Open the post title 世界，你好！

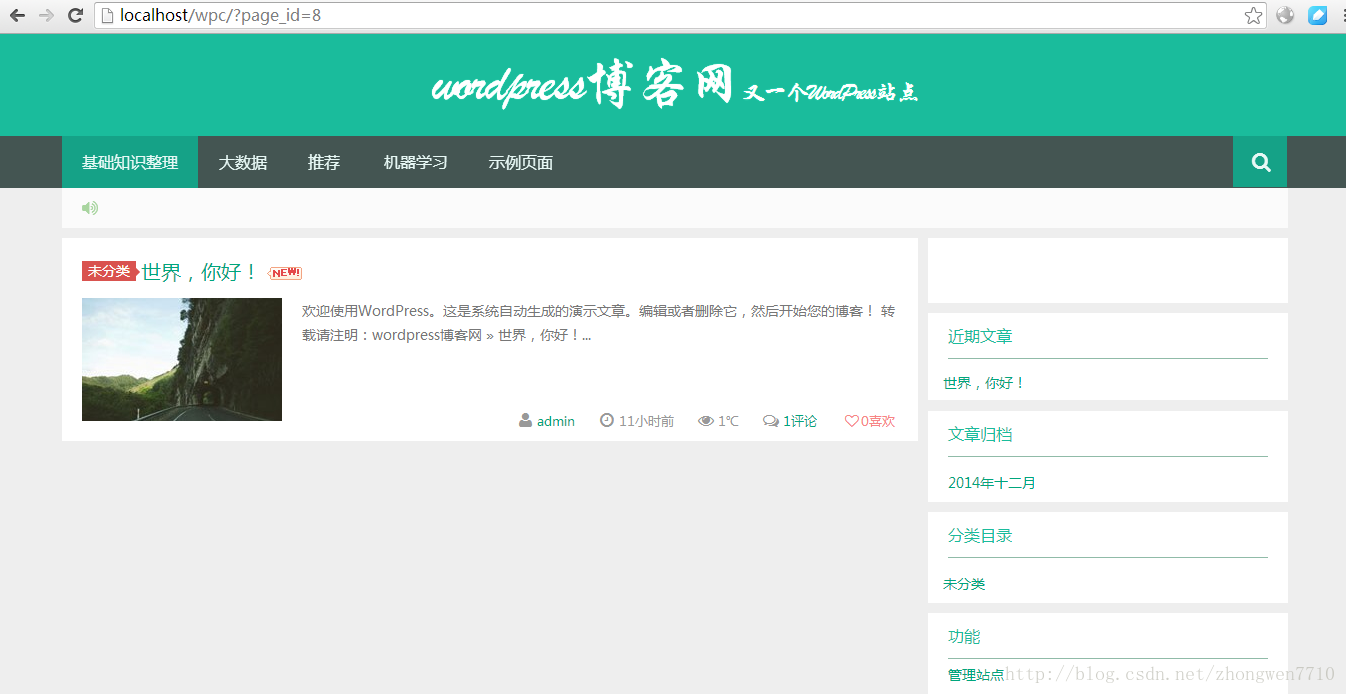point(200,272)
